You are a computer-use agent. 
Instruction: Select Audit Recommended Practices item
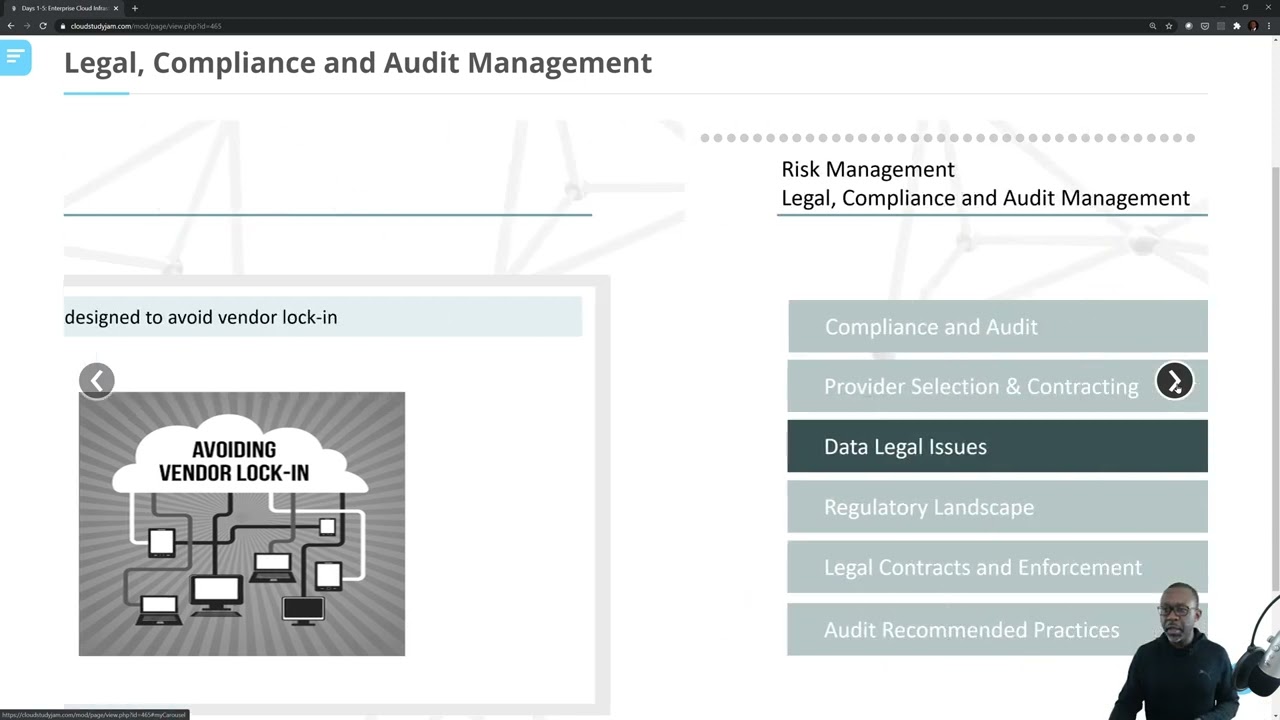pos(997,629)
